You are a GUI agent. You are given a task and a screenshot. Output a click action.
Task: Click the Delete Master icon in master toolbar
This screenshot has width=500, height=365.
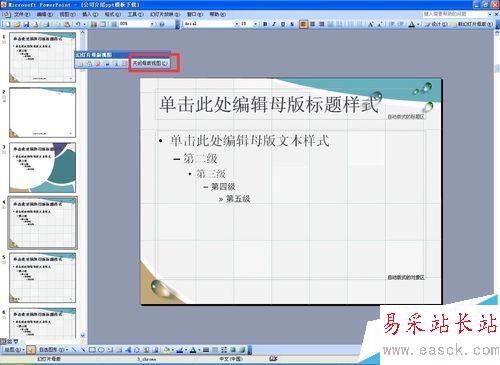click(x=98, y=63)
